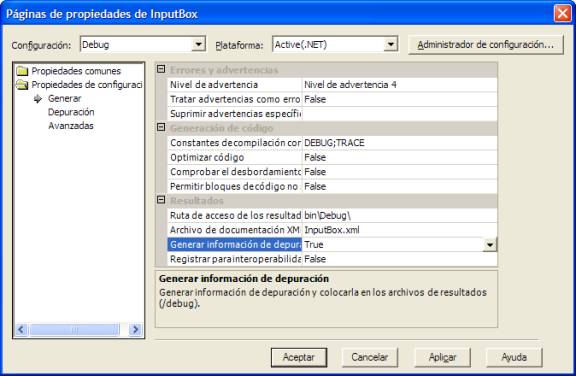Image resolution: width=576 pixels, height=376 pixels.
Task: Click the Propiedades comunes folder icon
Action: point(22,71)
